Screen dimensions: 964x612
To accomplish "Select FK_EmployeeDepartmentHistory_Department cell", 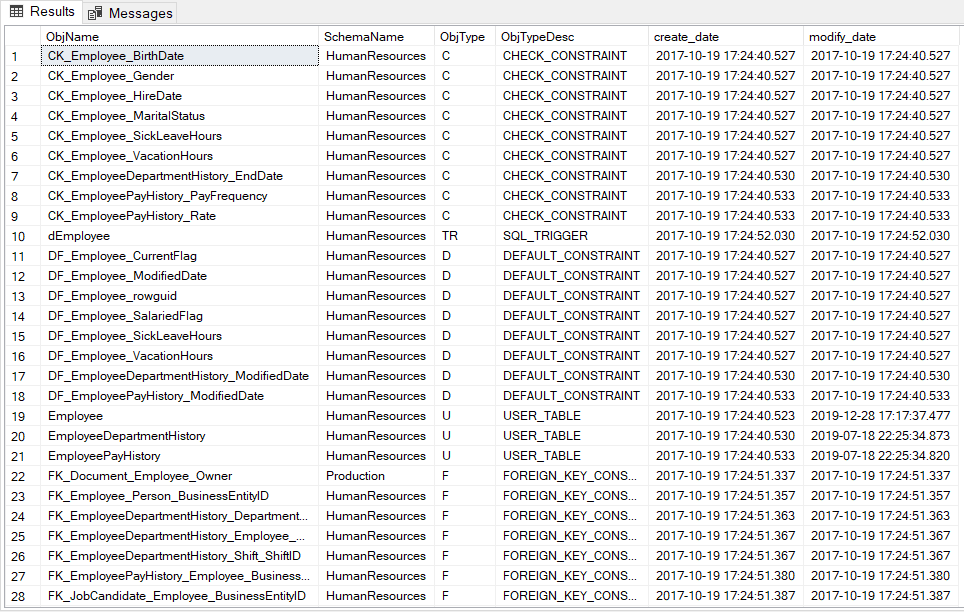I will coord(180,516).
